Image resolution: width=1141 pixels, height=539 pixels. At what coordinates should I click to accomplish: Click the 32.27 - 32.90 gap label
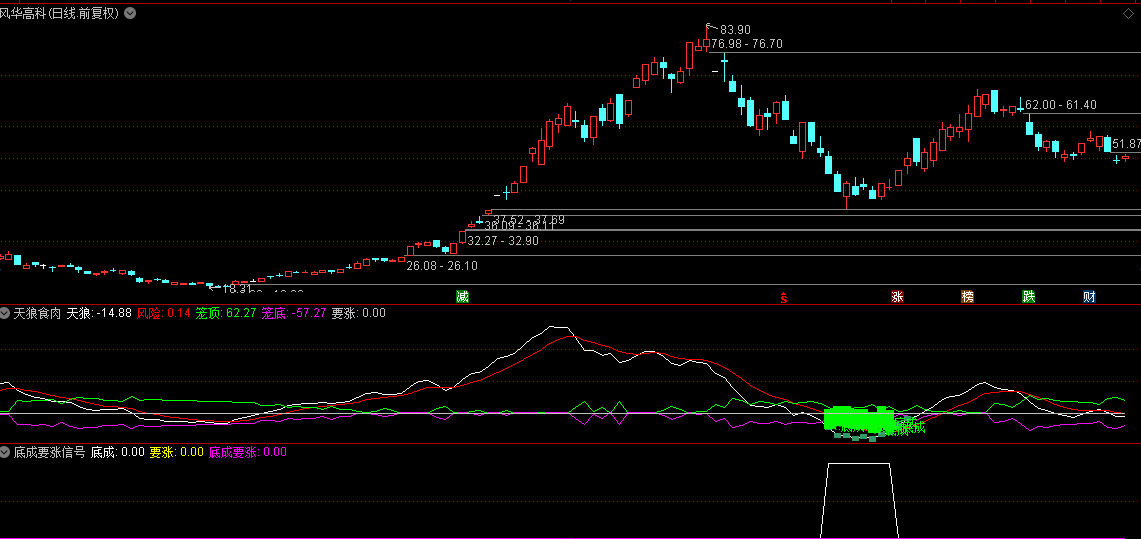[503, 241]
